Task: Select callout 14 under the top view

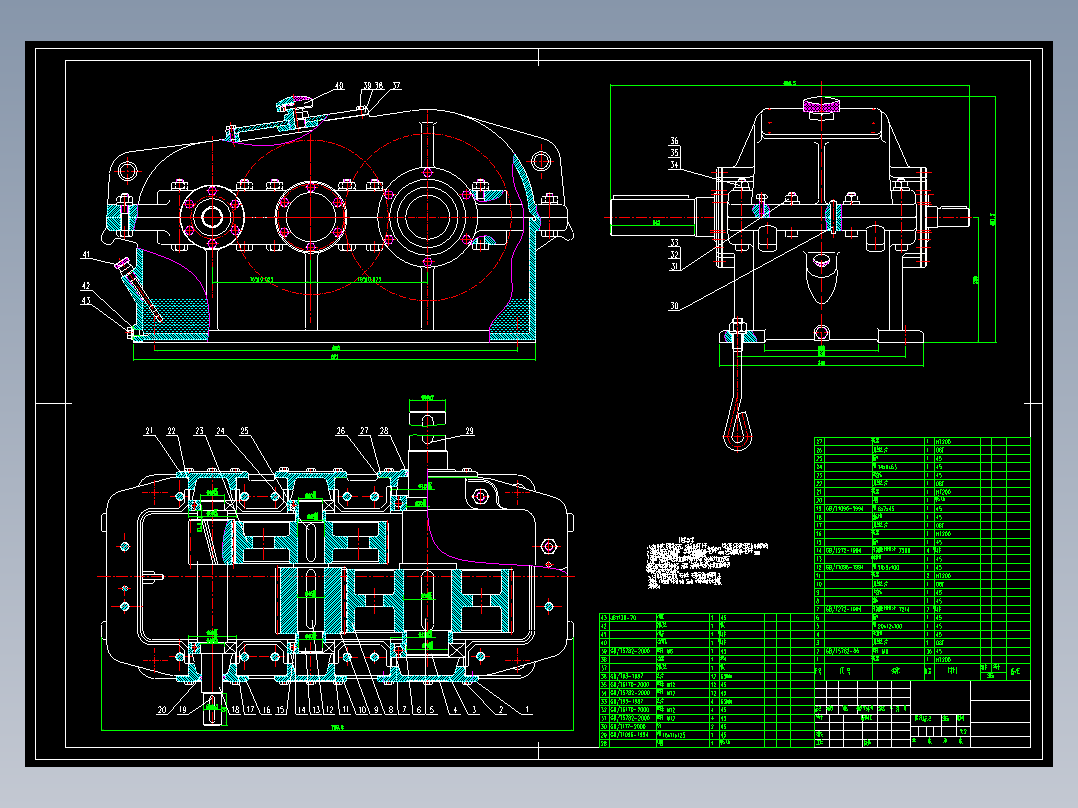Action: tap(301, 710)
